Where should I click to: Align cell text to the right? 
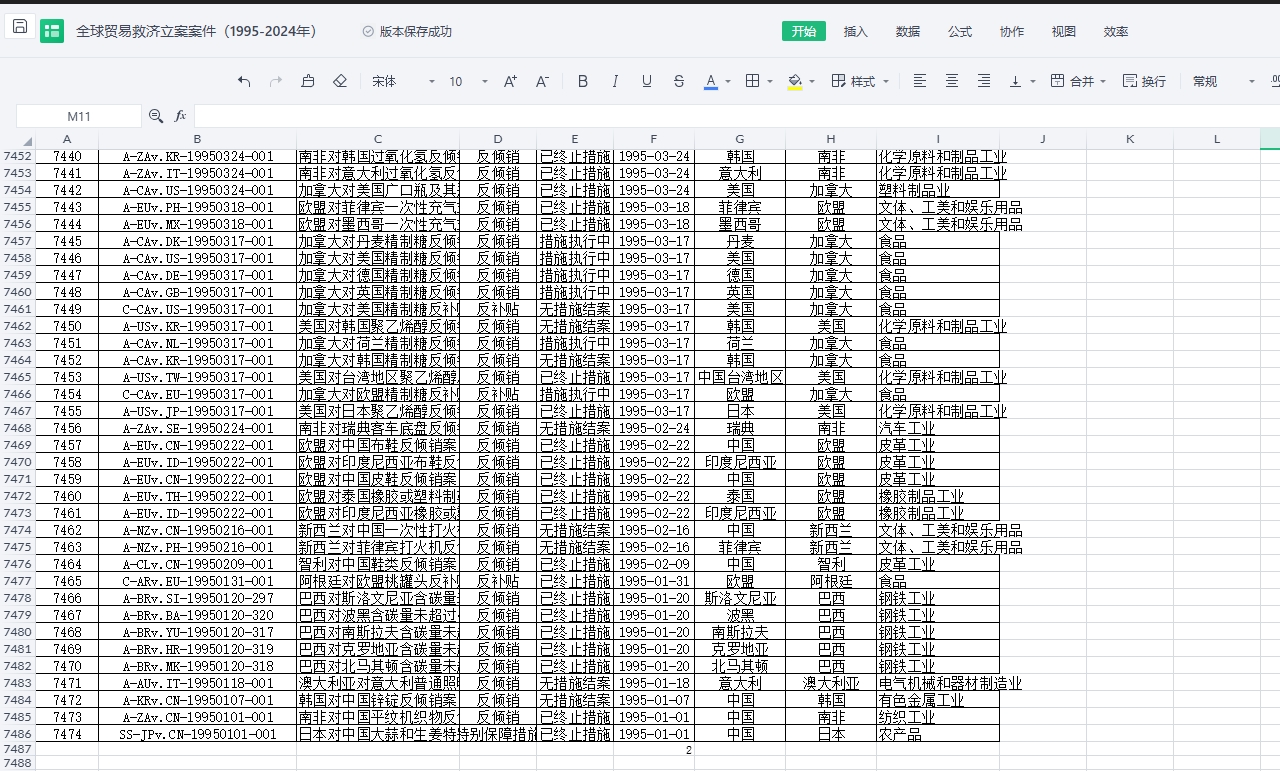pos(984,81)
